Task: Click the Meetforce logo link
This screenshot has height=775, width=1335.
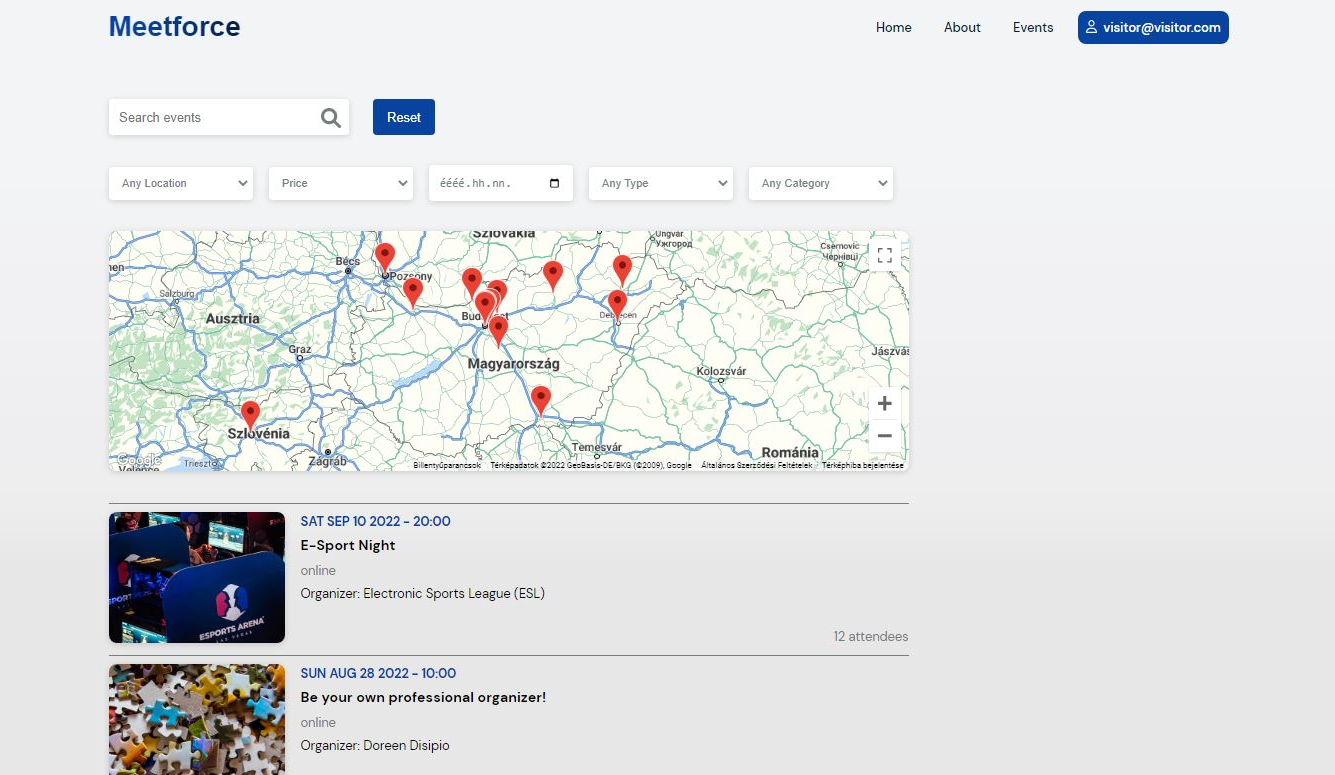Action: 174,26
